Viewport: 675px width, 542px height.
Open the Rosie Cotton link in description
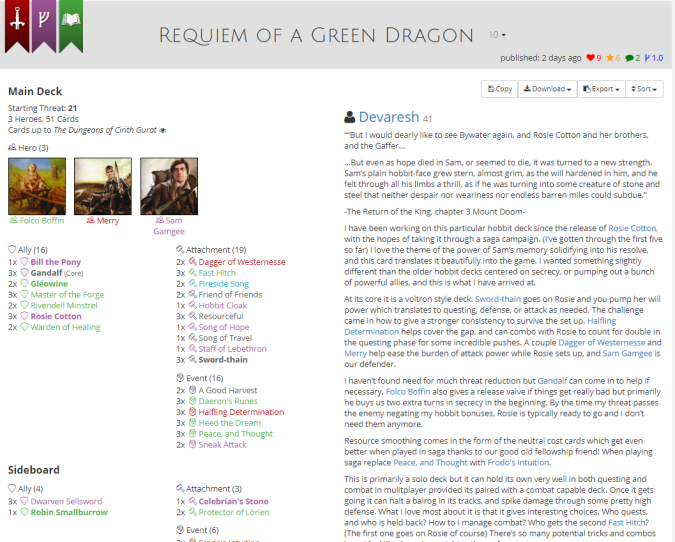click(x=632, y=228)
